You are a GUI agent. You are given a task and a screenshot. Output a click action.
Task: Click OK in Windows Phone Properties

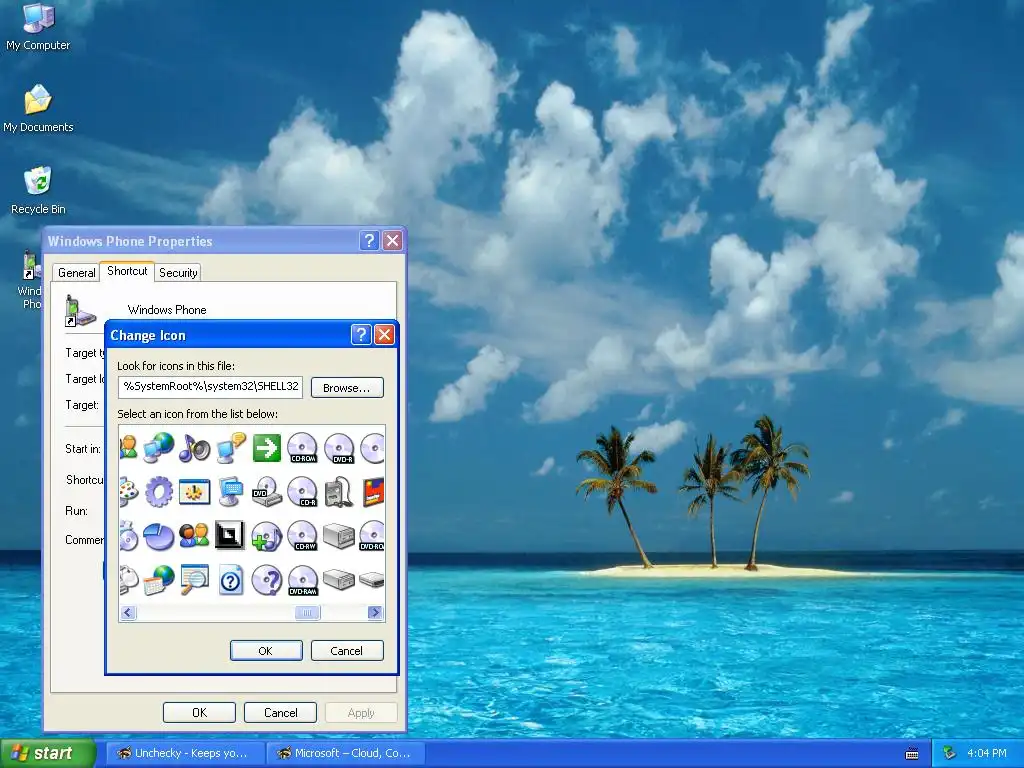tap(199, 712)
